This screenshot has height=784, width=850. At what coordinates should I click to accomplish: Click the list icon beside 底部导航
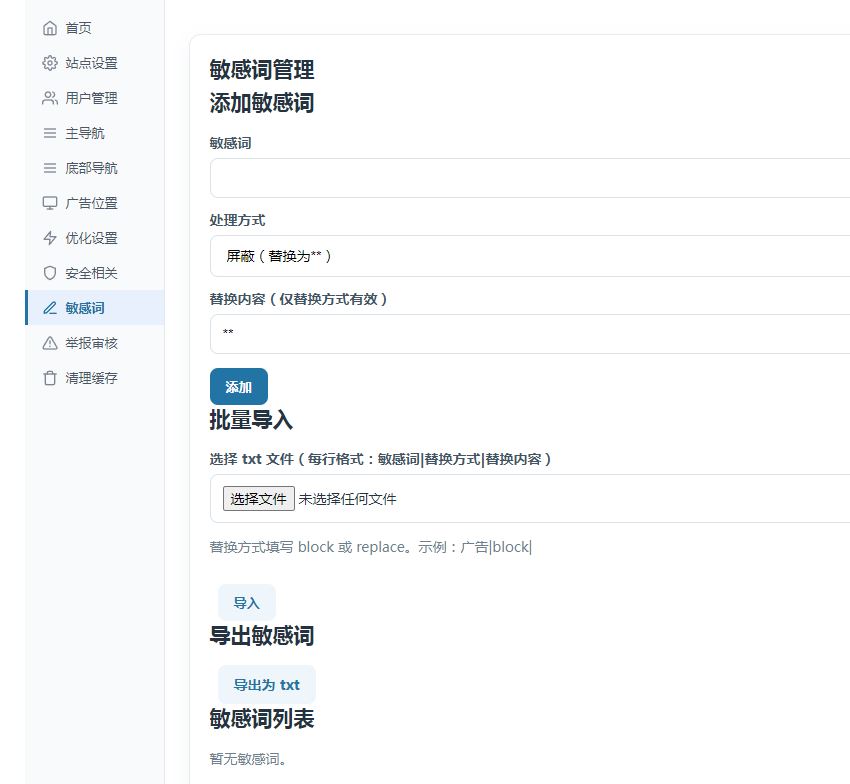click(50, 168)
